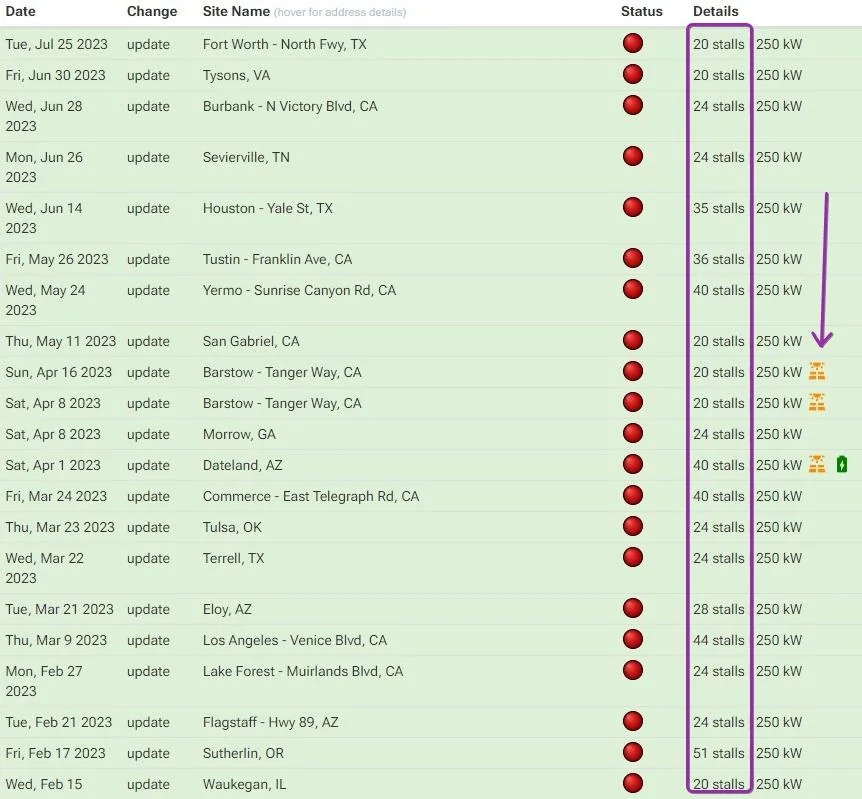Screen dimensions: 862x799
Task: Select the '35 stalls' cell
Action: click(718, 208)
